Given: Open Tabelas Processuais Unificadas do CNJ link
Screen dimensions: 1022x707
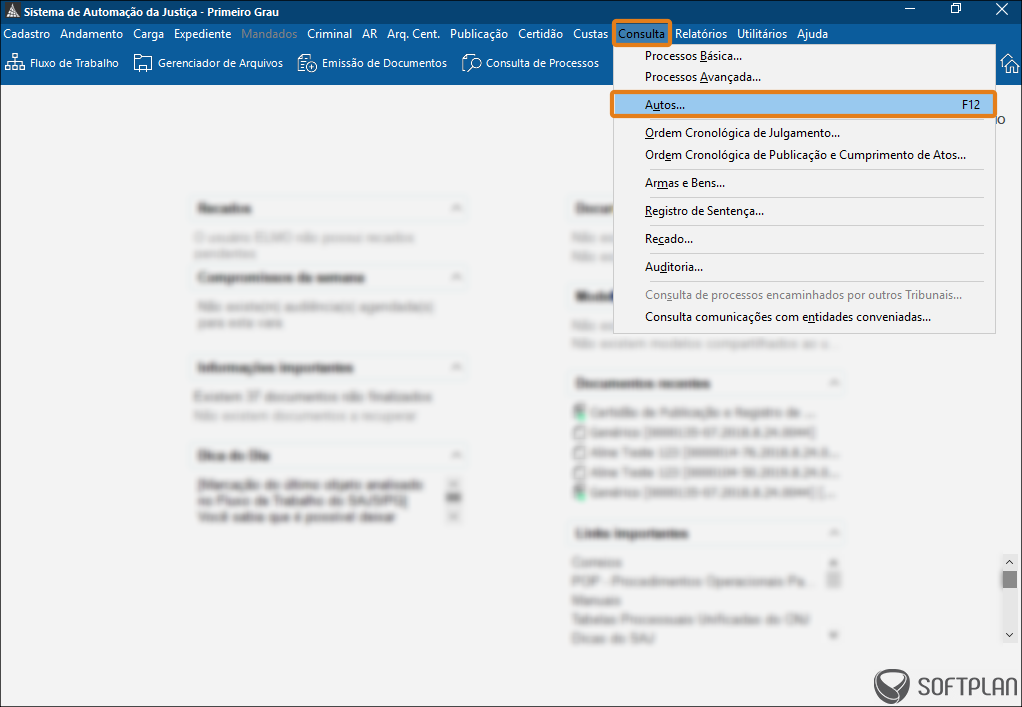Looking at the screenshot, I should click(690, 619).
